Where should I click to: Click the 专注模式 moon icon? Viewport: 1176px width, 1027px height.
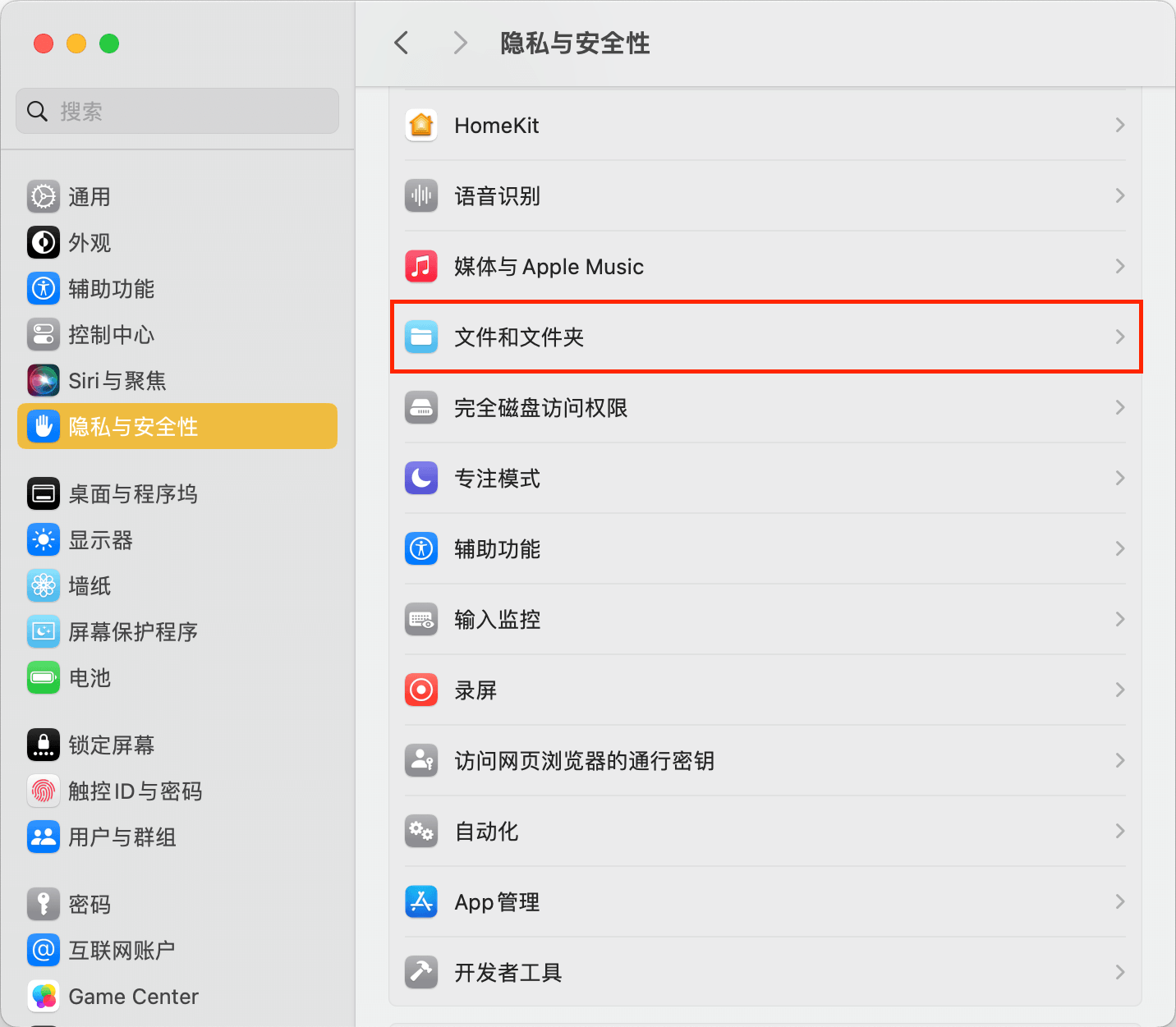(x=421, y=479)
